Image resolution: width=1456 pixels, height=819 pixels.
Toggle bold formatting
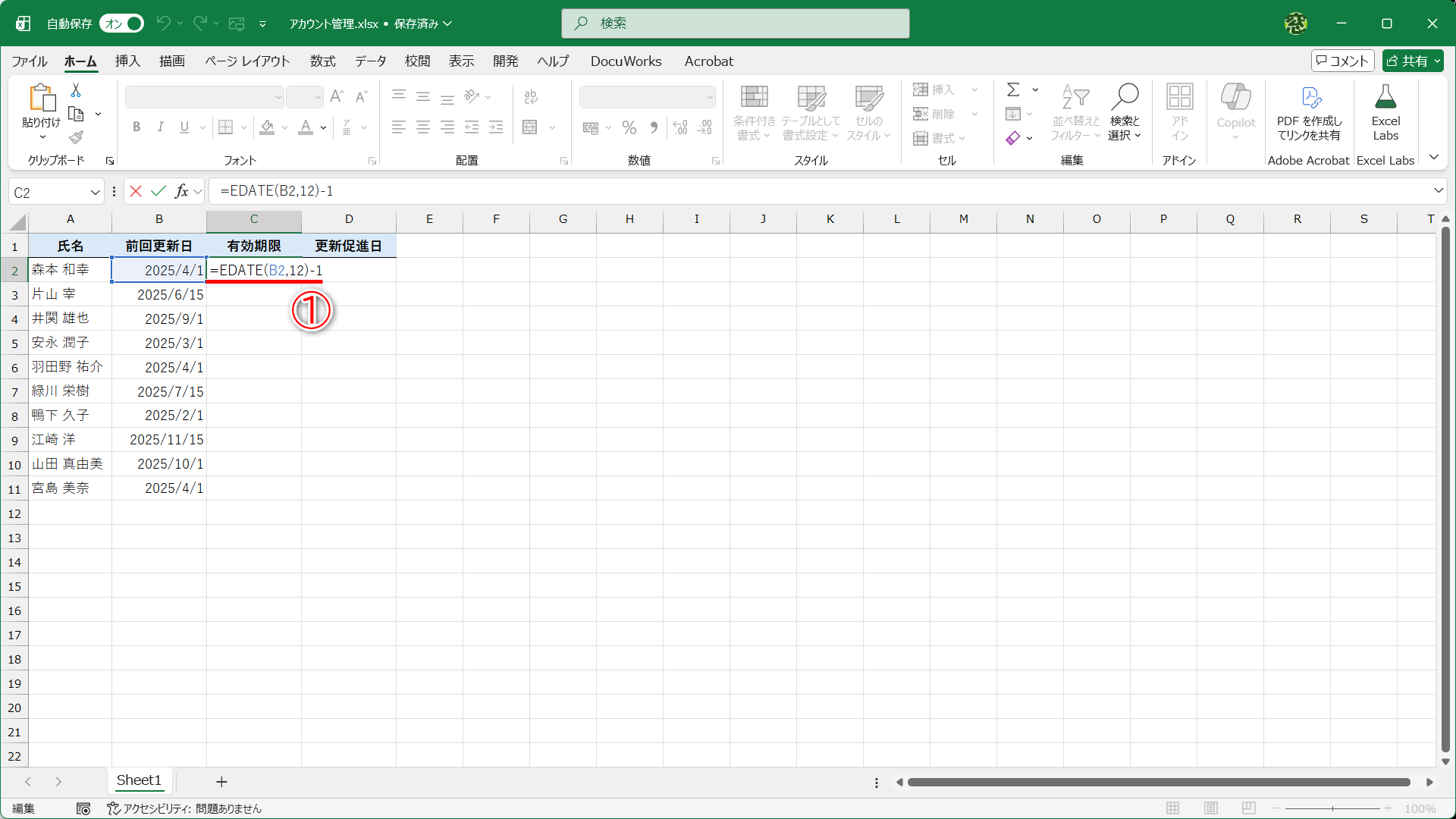click(136, 127)
